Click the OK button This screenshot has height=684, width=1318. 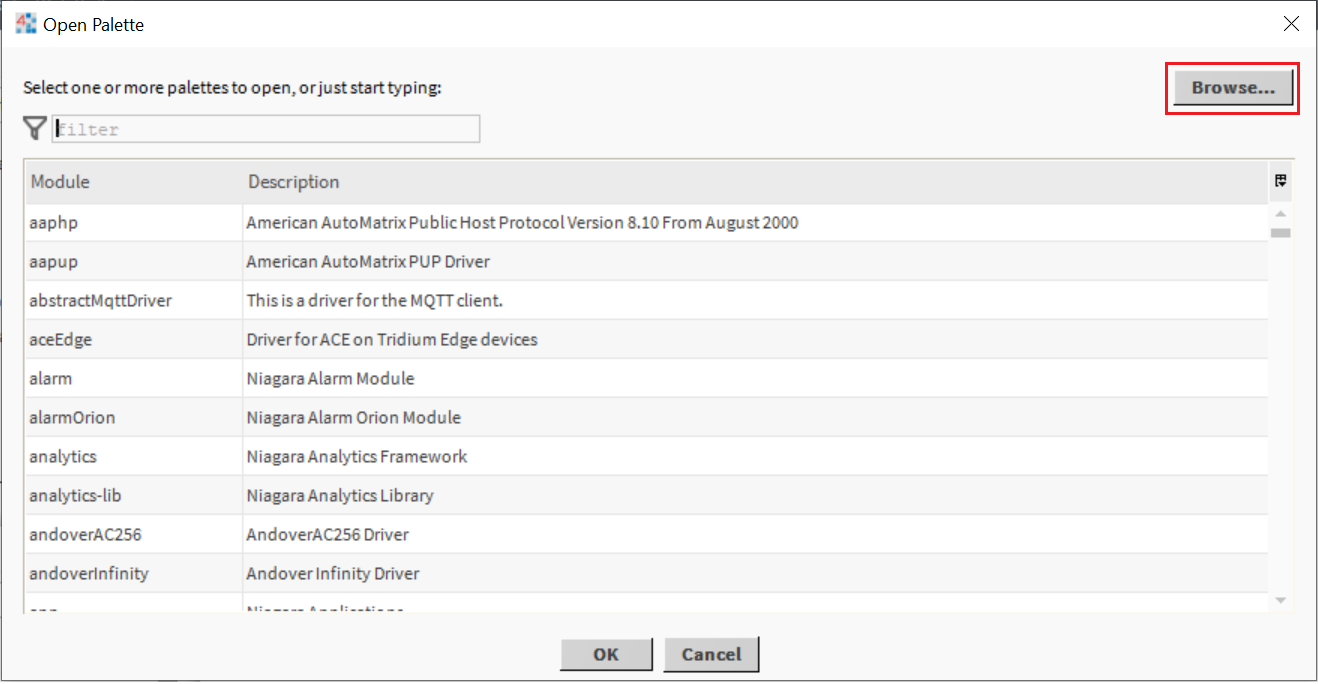pyautogui.click(x=606, y=655)
